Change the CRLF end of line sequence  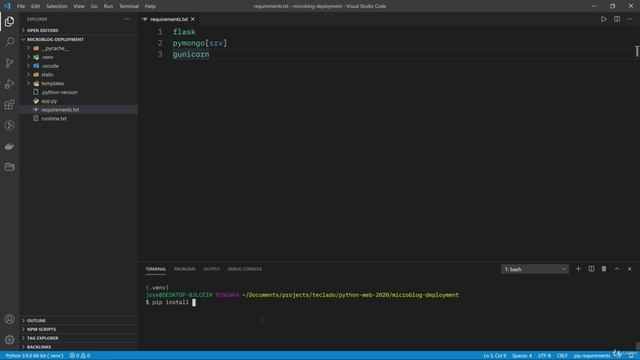pos(562,356)
